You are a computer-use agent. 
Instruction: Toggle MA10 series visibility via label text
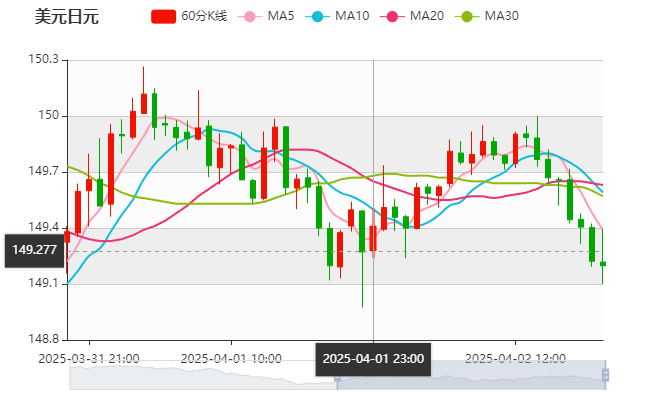click(352, 16)
